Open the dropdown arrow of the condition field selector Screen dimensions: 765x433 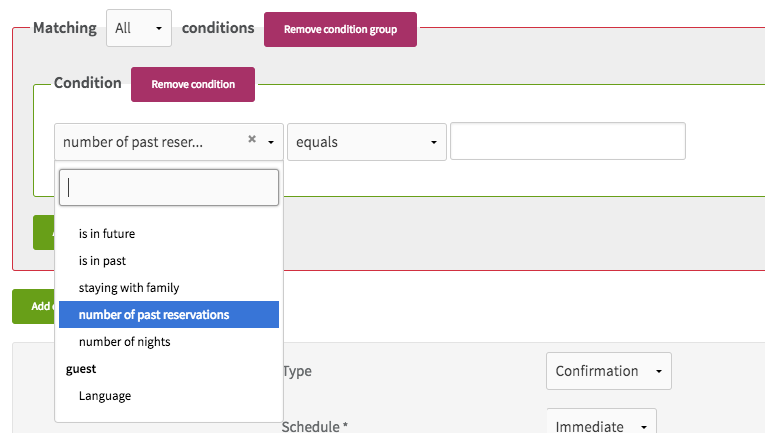tap(271, 142)
